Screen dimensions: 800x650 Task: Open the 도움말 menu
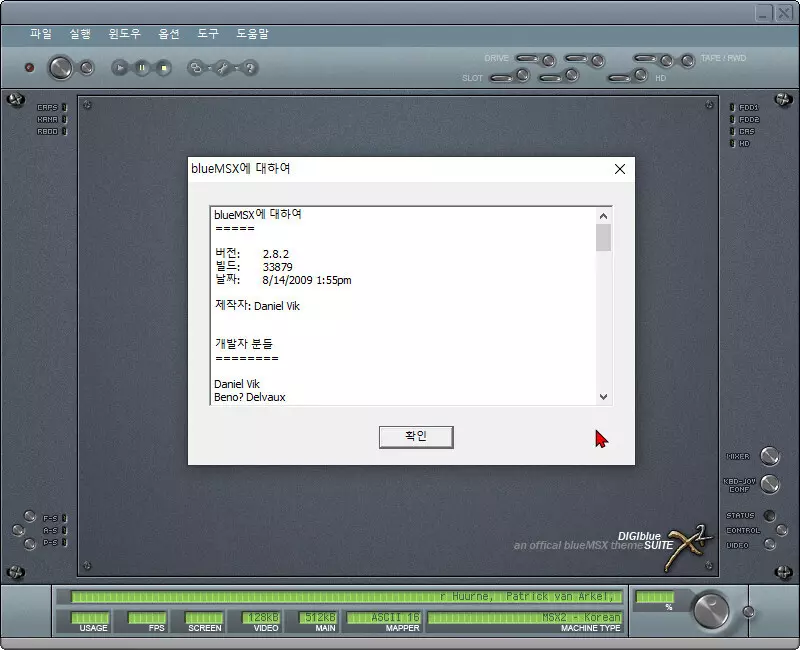[252, 34]
